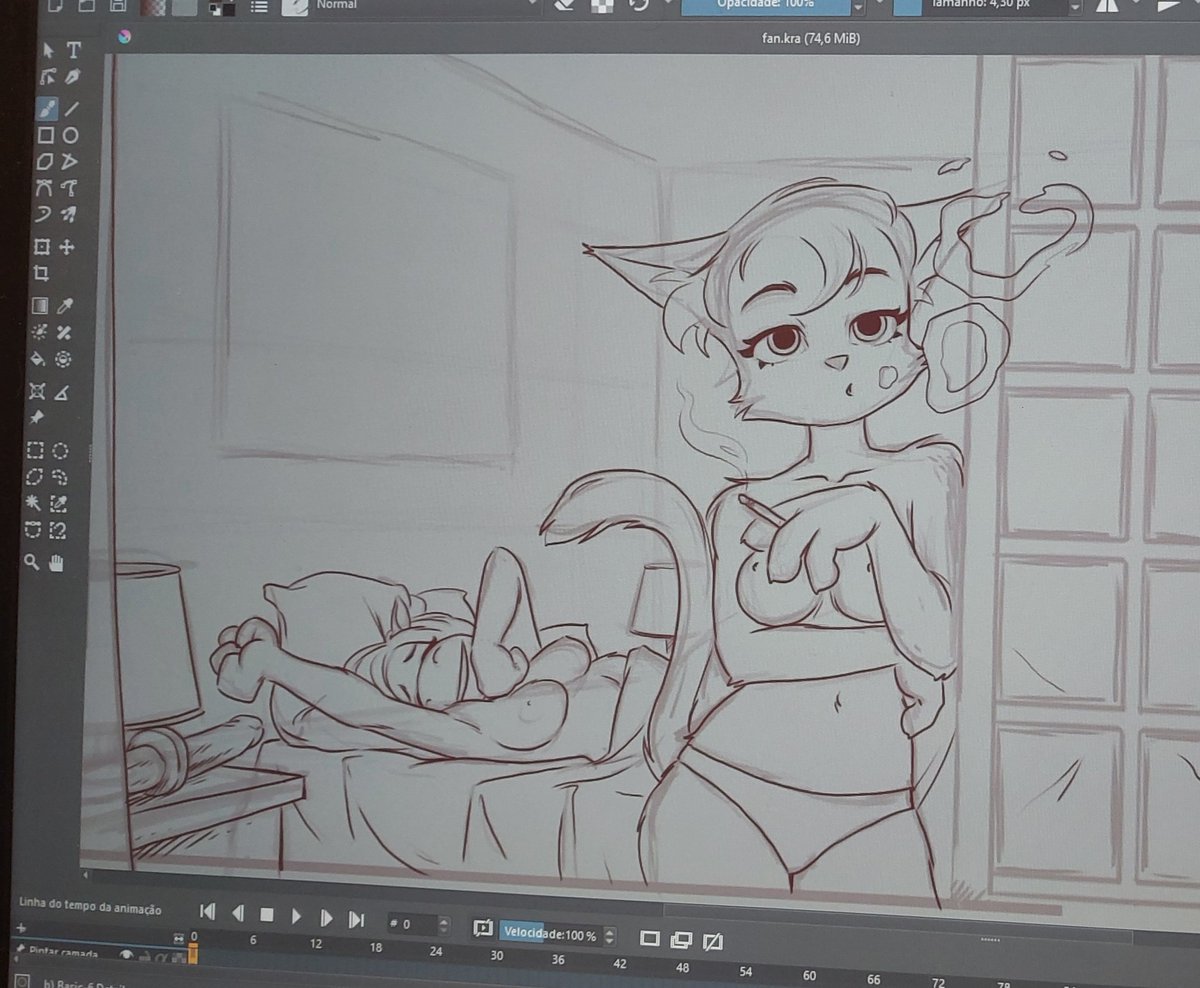1200x988 pixels.
Task: Open the fill pattern swatch chooser
Action: 184,7
